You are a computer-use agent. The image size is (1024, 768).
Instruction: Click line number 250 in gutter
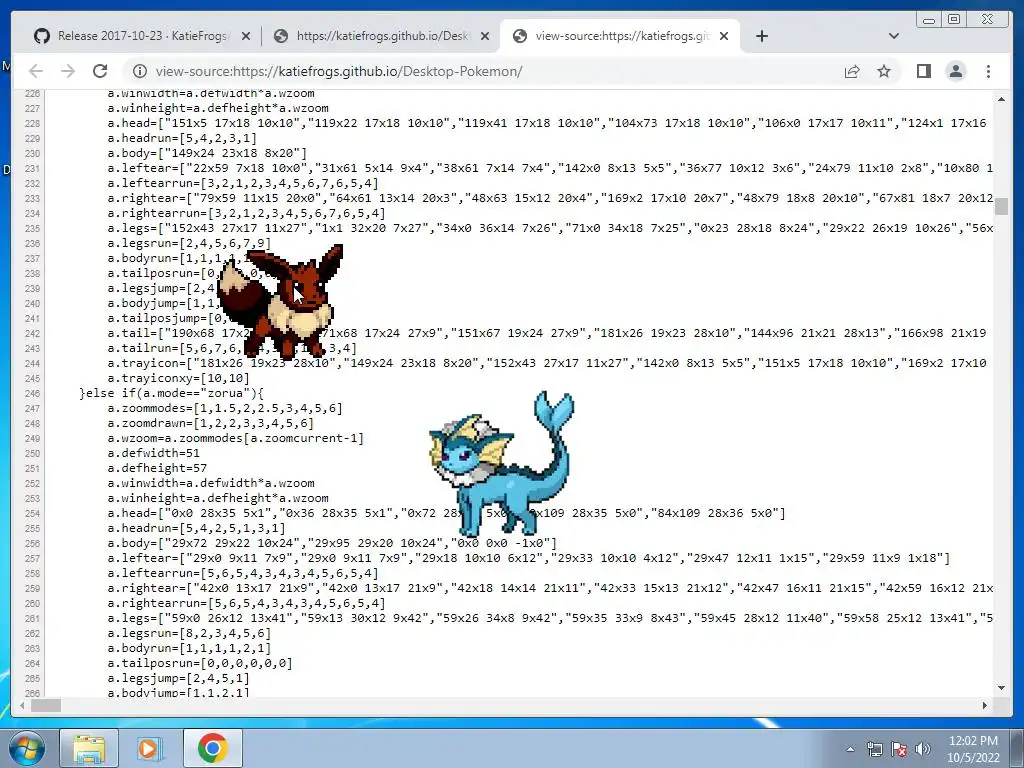[33, 454]
